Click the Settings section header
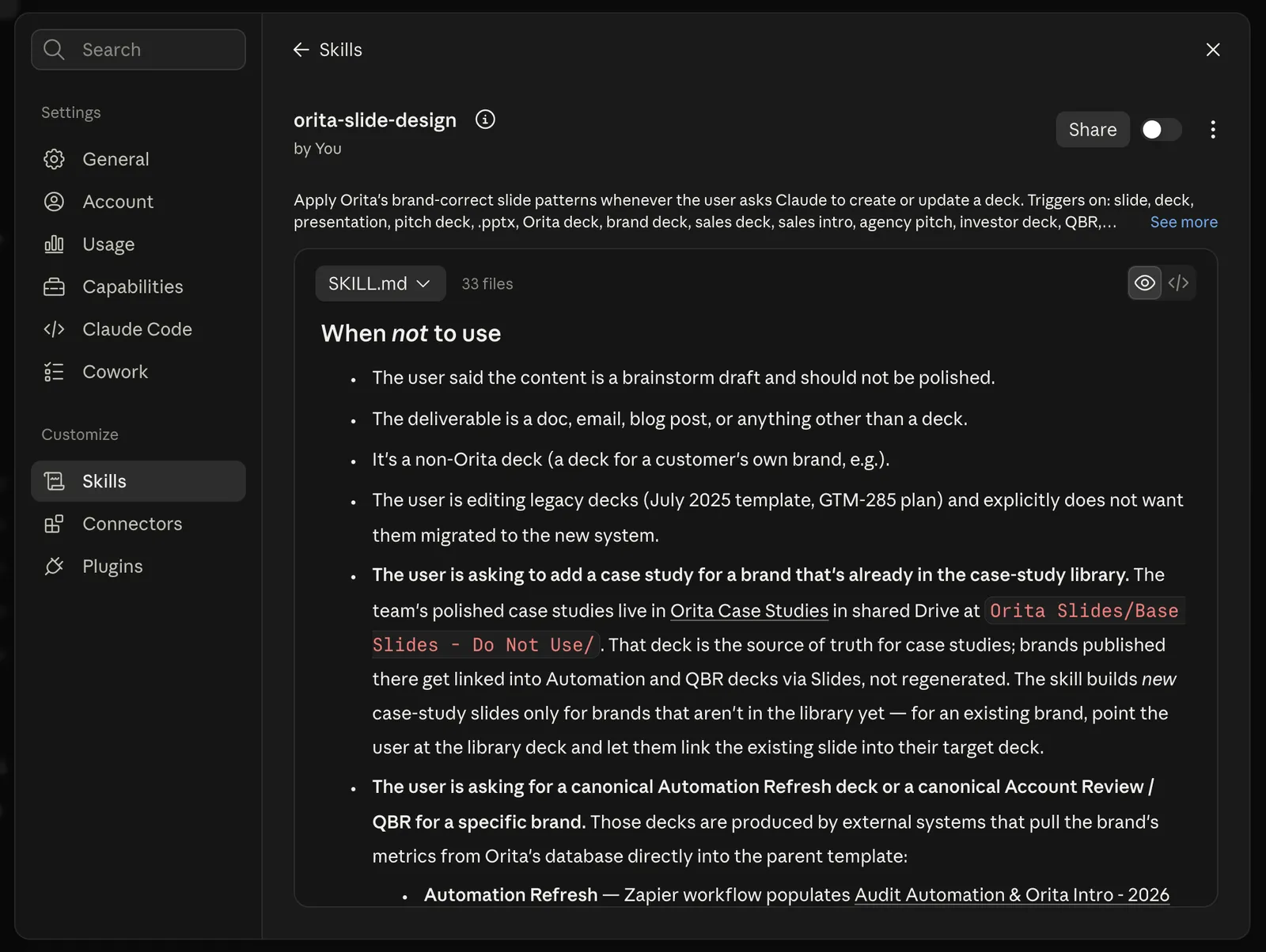1266x952 pixels. [71, 112]
